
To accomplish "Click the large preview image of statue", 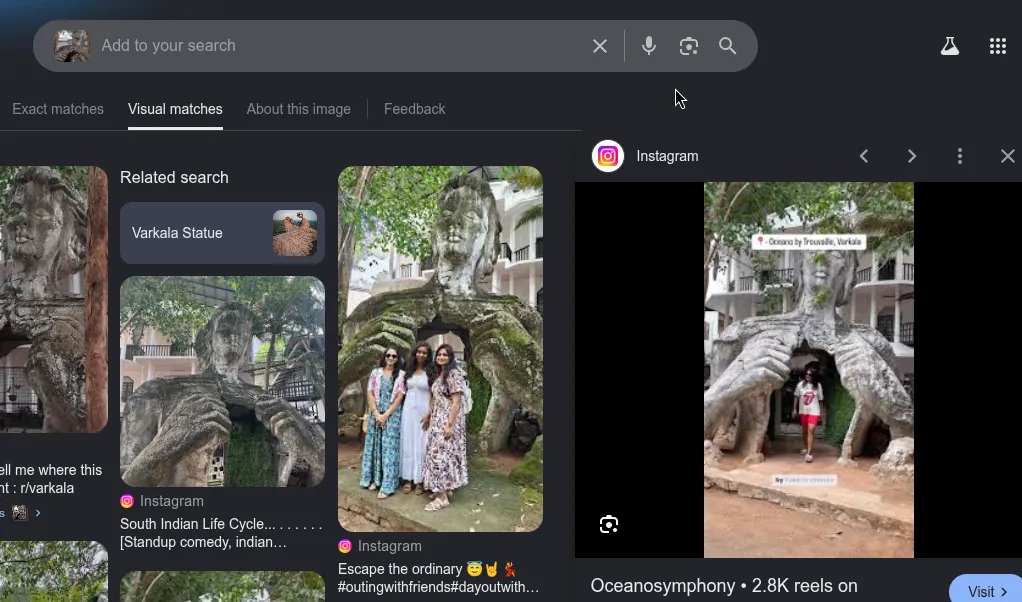I will click(809, 369).
